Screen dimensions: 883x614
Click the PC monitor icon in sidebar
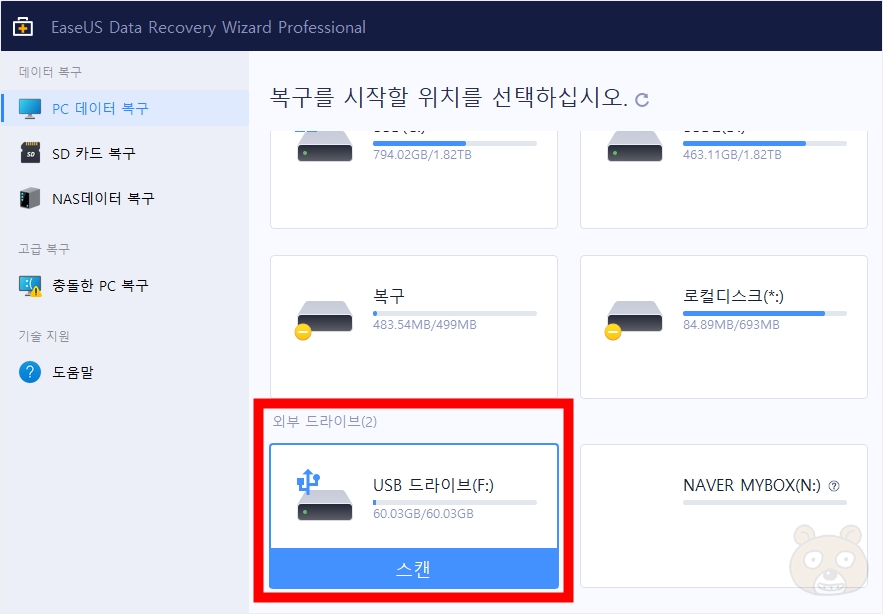(30, 108)
